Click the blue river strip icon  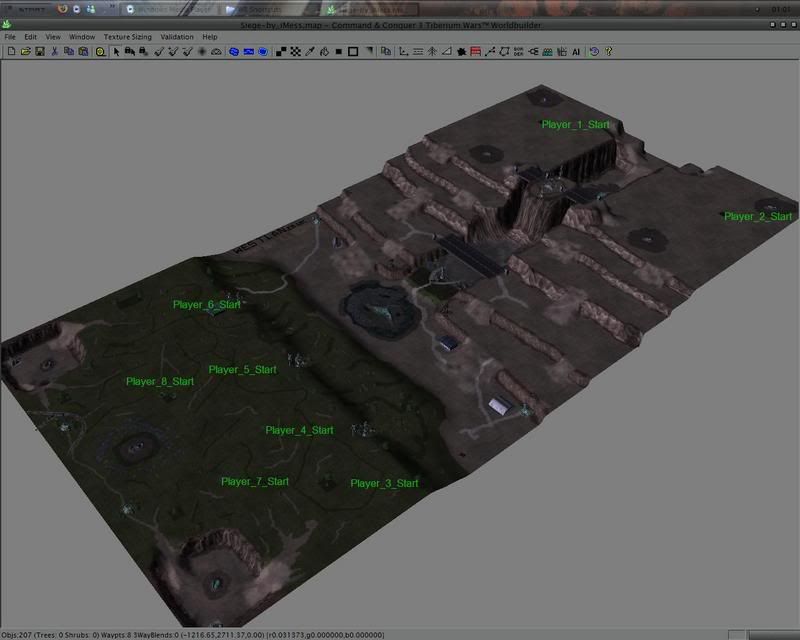(x=248, y=52)
